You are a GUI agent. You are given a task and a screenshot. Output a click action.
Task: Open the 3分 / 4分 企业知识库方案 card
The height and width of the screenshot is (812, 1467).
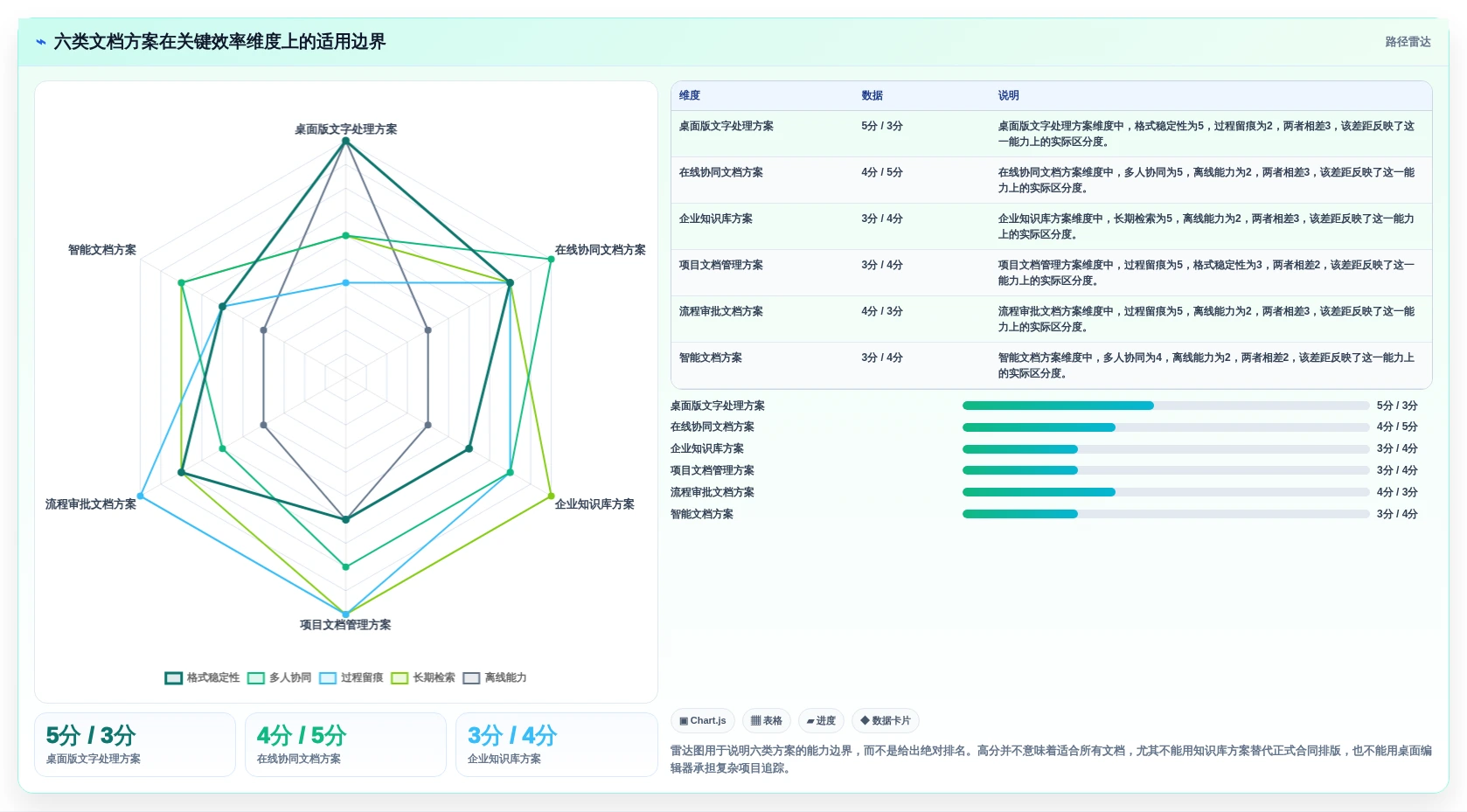[556, 745]
